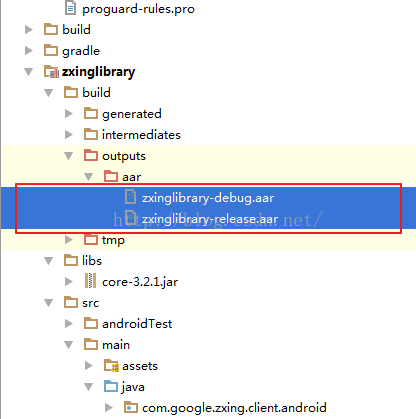Collapse the build folder under zxinglibrary
Image resolution: width=416 pixels, height=419 pixels.
coord(49,93)
